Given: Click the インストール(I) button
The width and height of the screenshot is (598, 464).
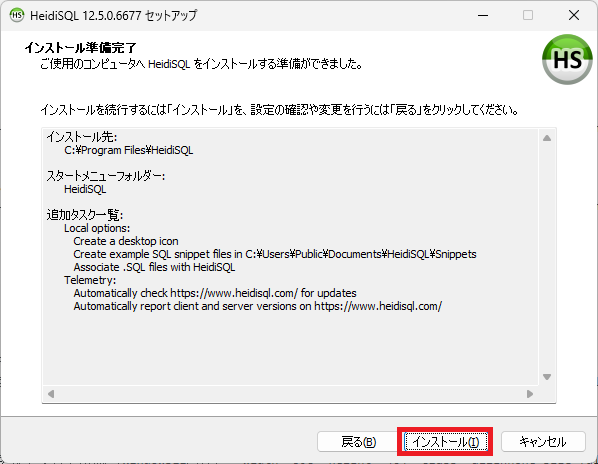Looking at the screenshot, I should tap(445, 442).
